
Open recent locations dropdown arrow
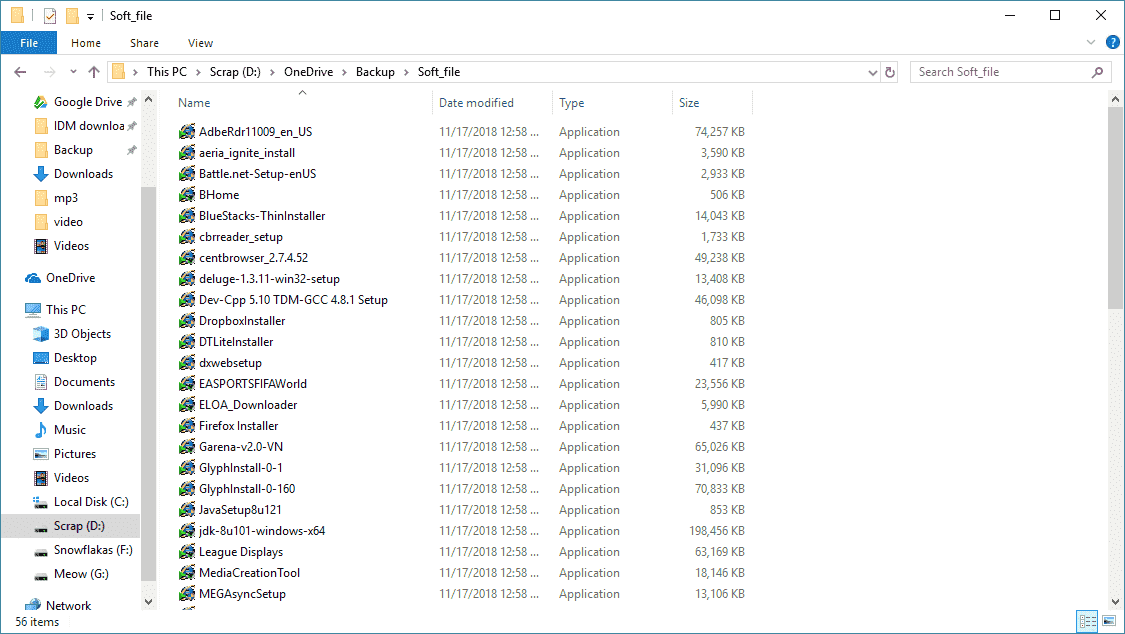tap(73, 72)
